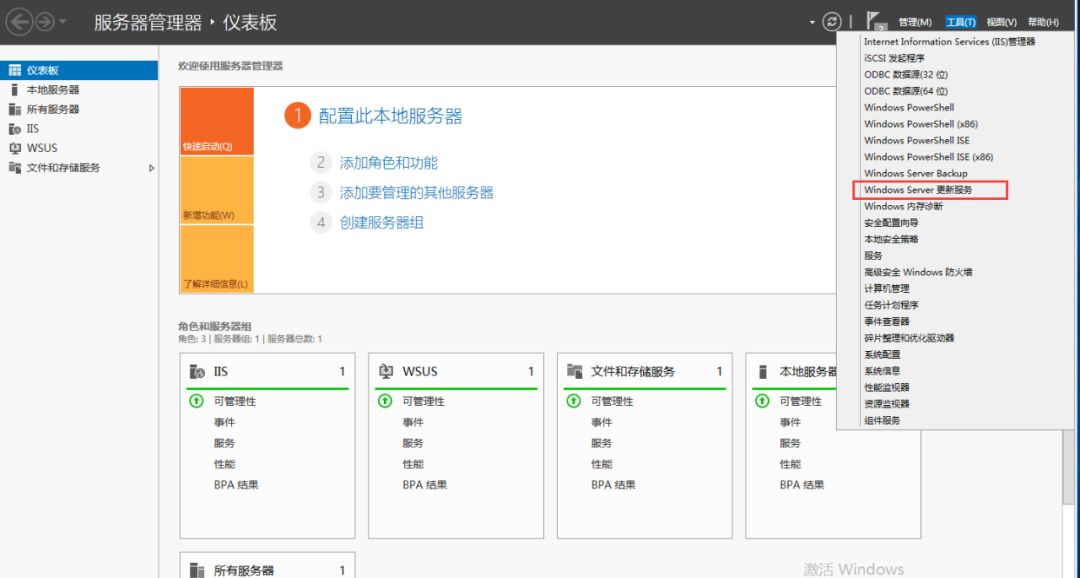
Task: Choose Windows PowerShell ISE menu entry
Action: coord(917,141)
